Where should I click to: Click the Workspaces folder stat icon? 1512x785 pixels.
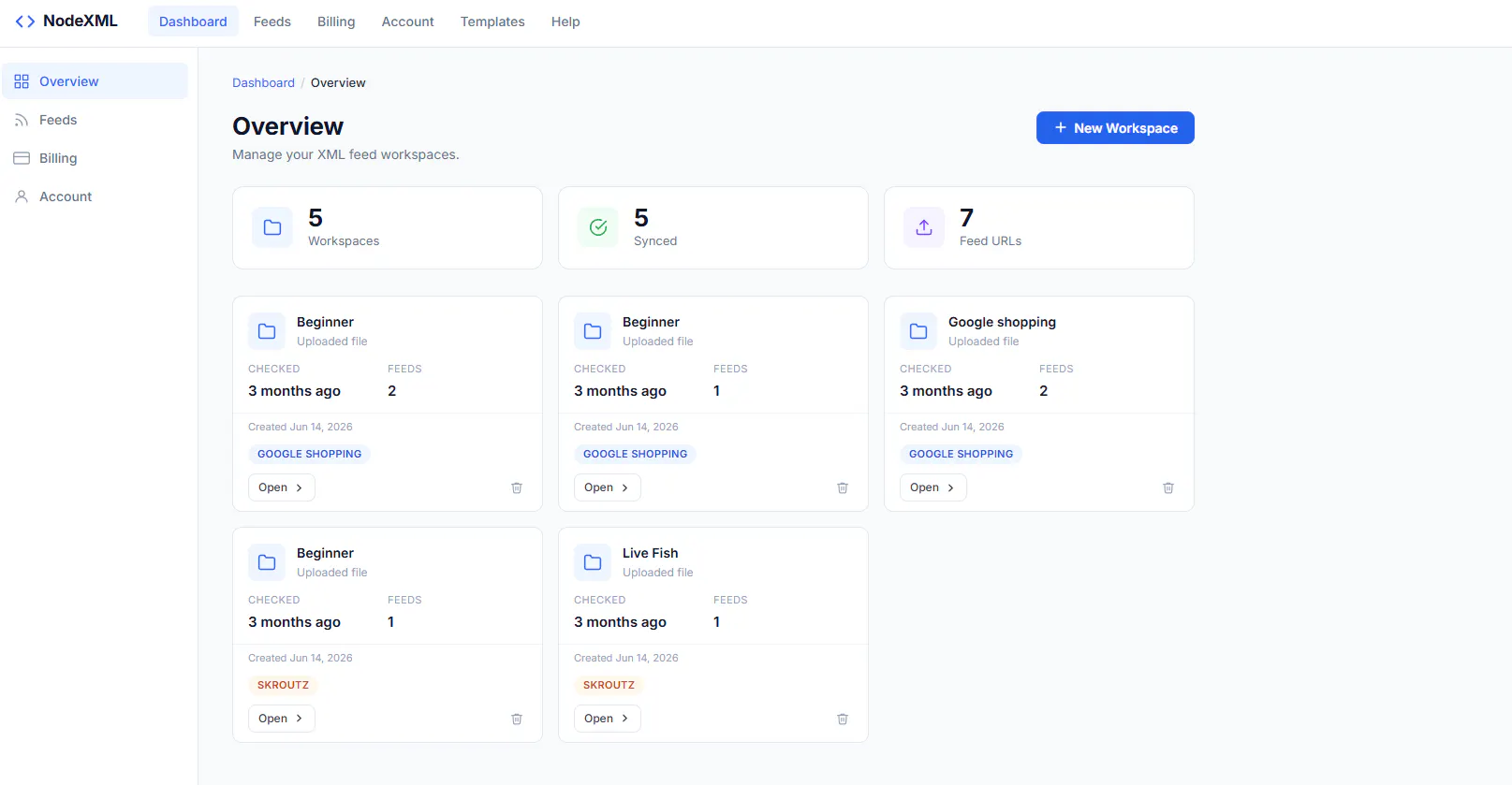pos(272,227)
